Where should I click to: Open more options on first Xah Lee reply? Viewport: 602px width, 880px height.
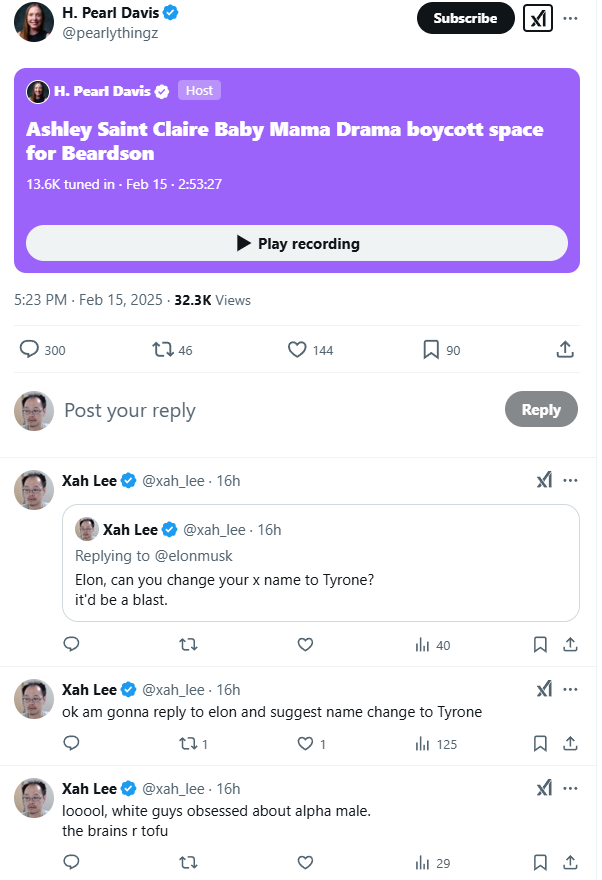[570, 480]
